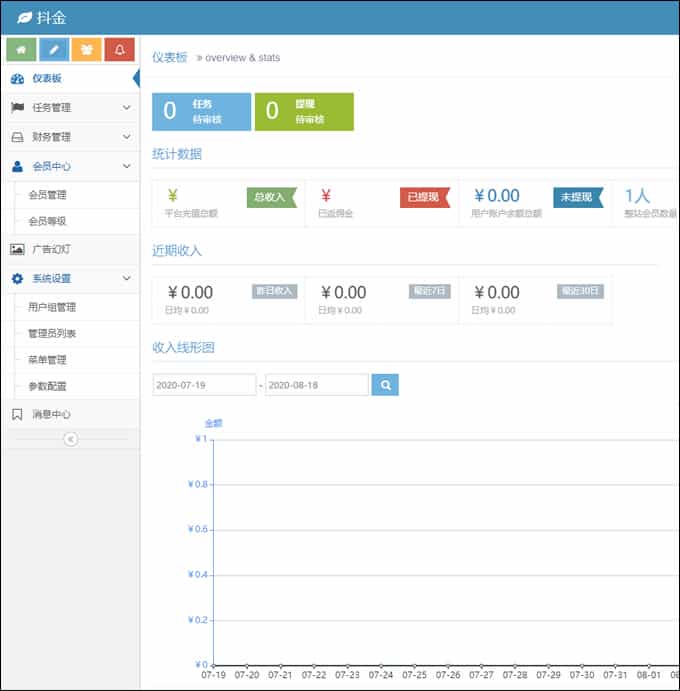Open 会员管理 submenu item
680x691 pixels.
point(47,195)
